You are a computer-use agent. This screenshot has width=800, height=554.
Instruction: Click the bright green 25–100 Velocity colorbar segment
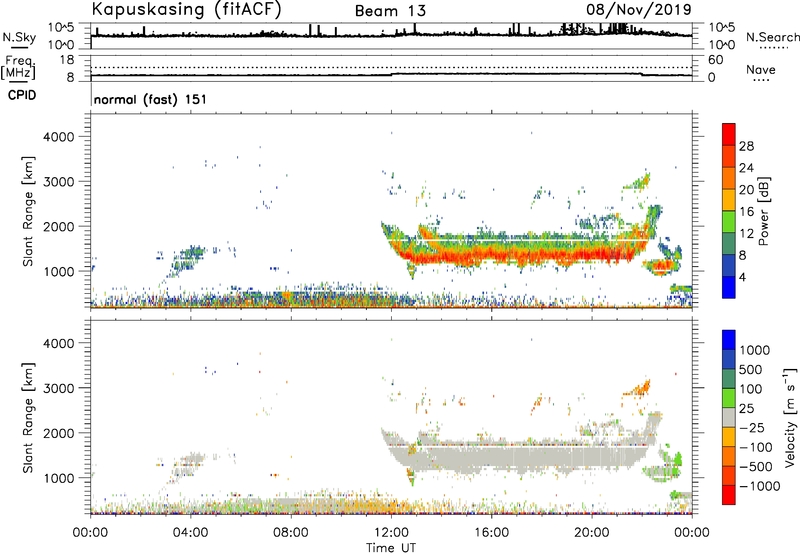point(729,398)
